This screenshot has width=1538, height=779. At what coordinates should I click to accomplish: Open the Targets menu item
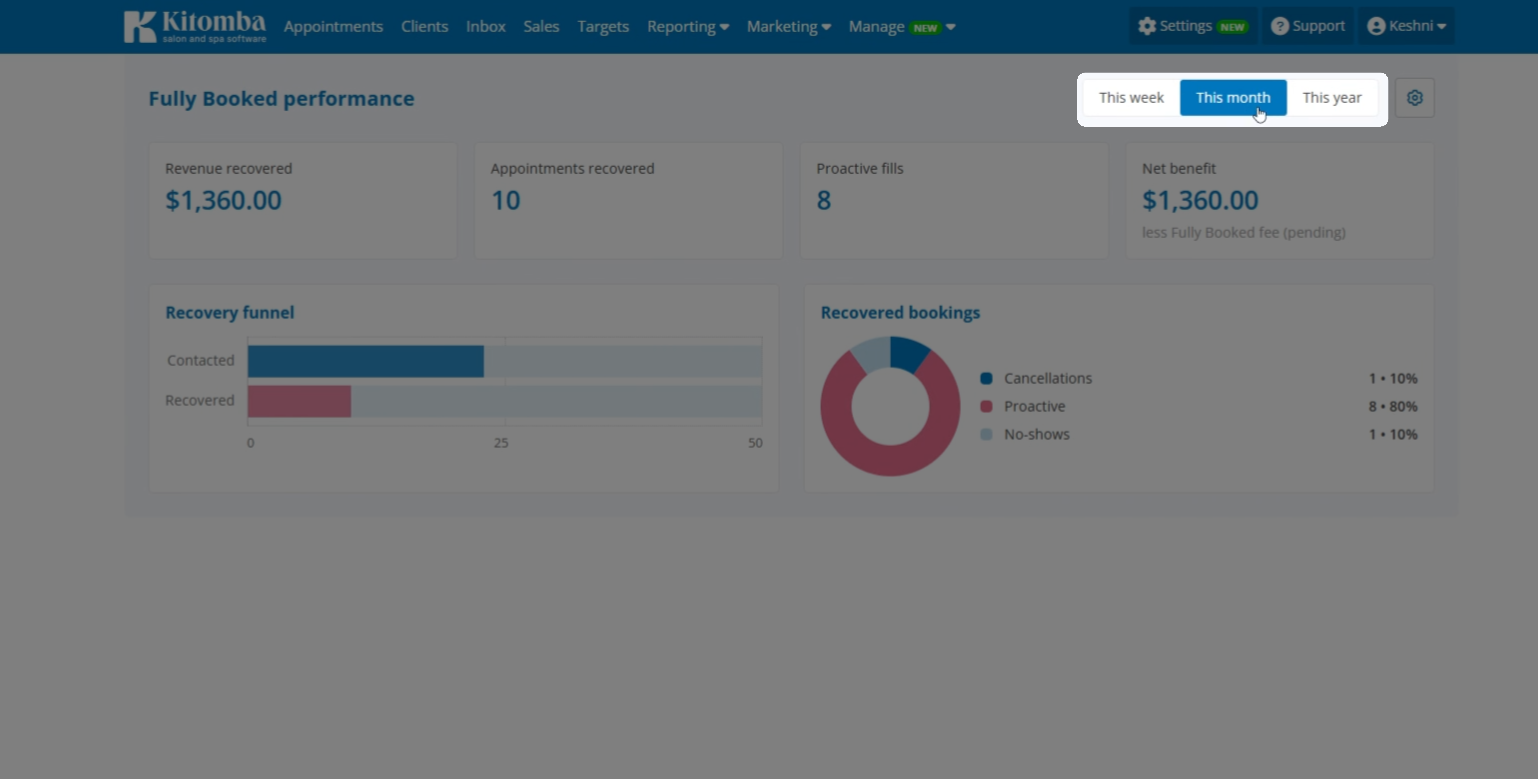[x=603, y=27]
